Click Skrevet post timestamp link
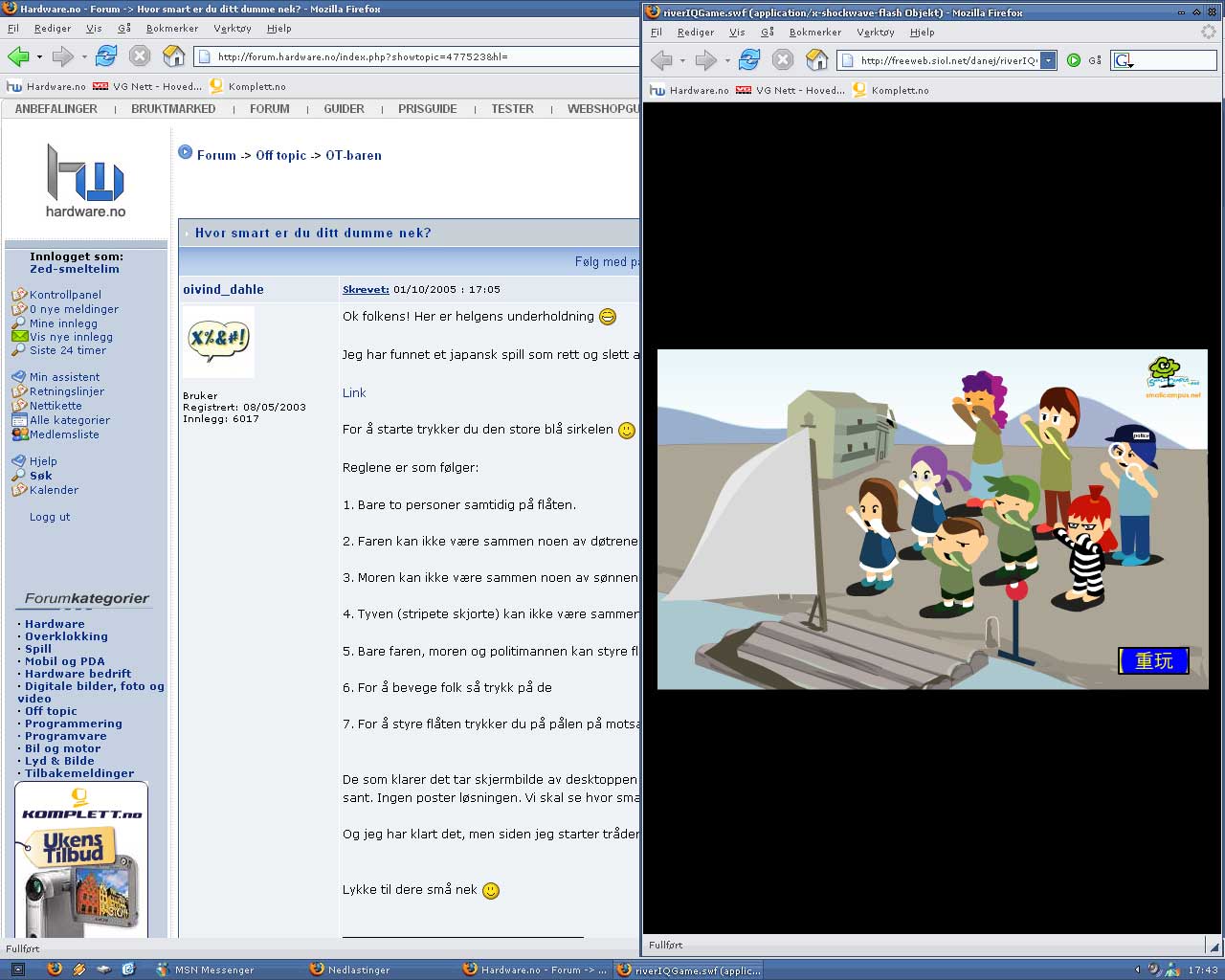Viewport: 1225px width, 980px height. coord(366,289)
